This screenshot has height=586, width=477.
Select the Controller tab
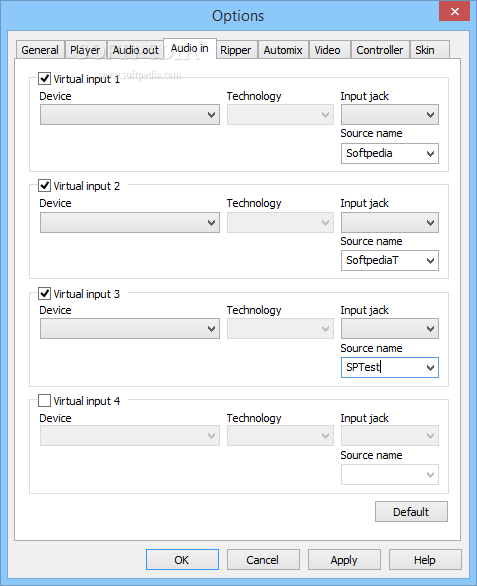click(379, 50)
